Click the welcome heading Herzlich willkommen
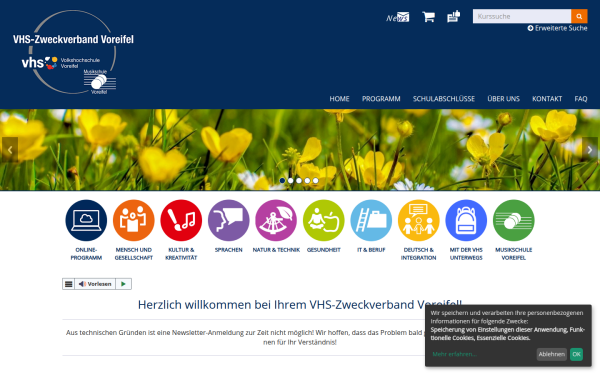600x375 pixels. coord(300,305)
